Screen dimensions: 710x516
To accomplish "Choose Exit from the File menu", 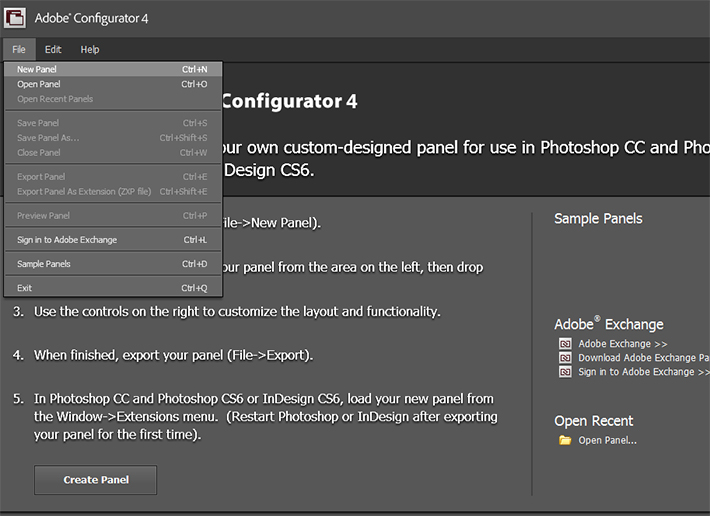I will 113,288.
